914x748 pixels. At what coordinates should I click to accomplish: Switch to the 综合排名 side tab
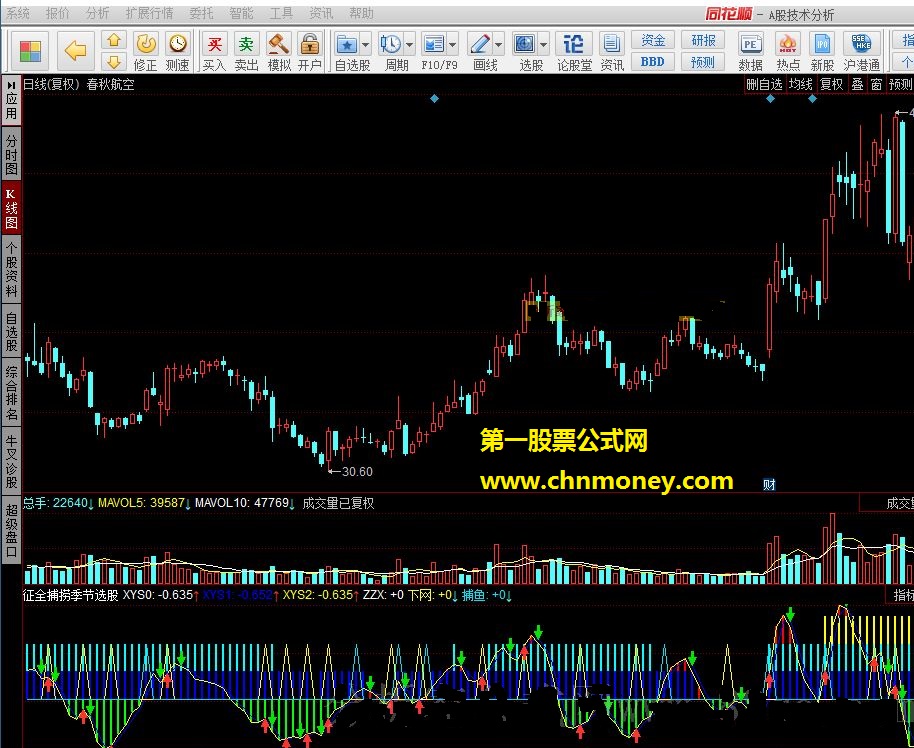pos(11,393)
